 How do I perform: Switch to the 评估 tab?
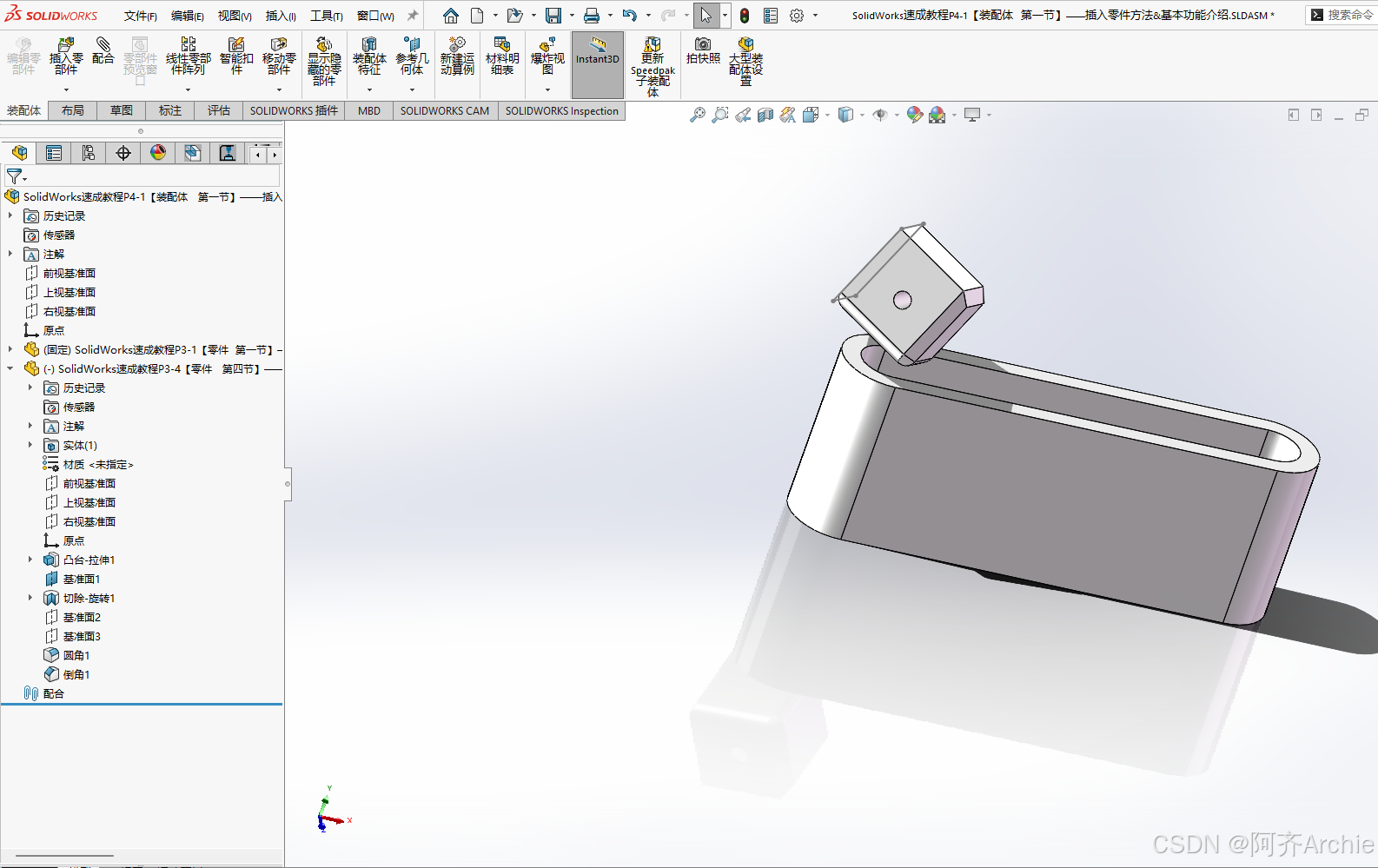219,110
